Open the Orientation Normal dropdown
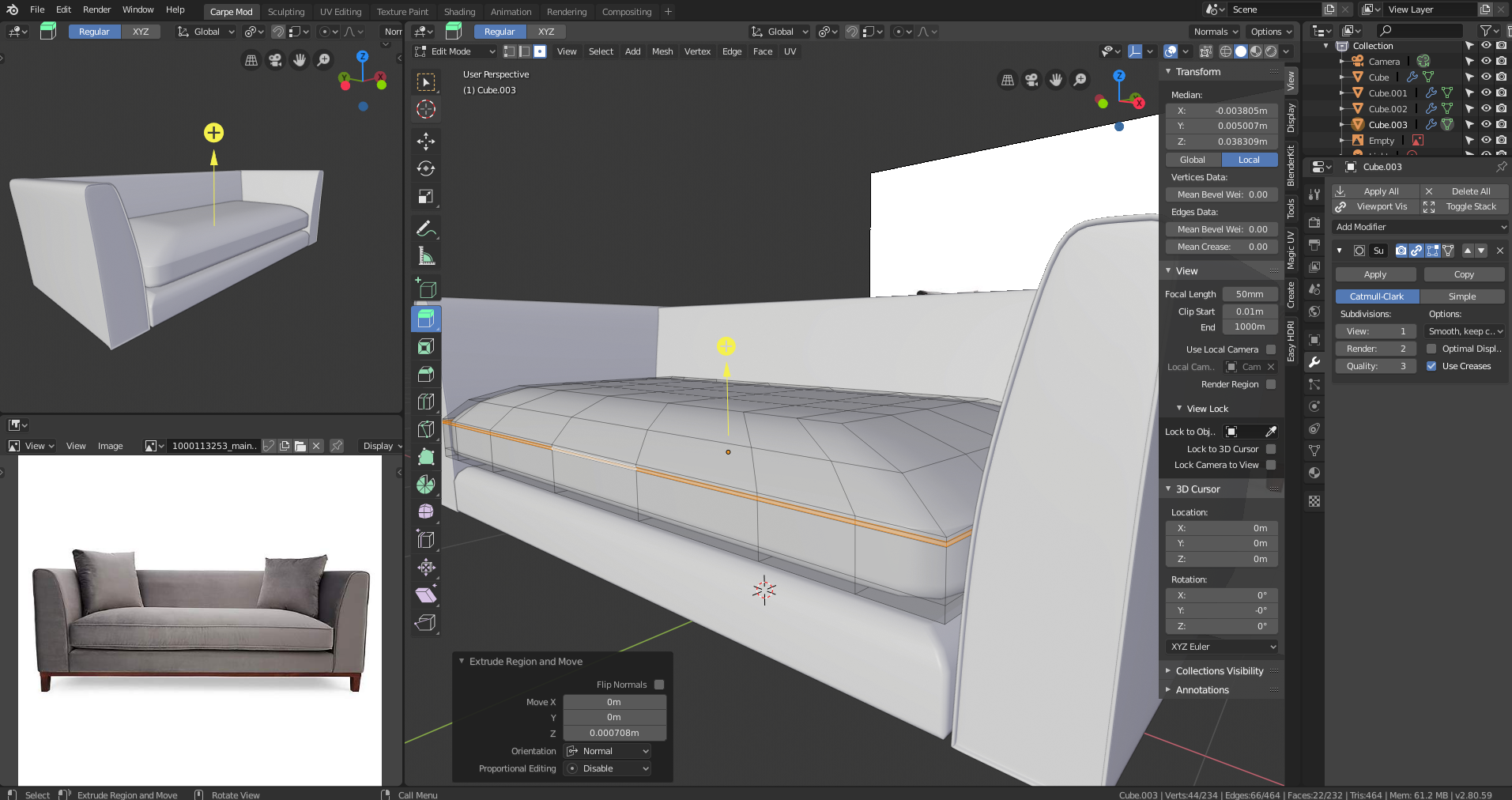Screen dimensions: 1512x800 coord(608,751)
